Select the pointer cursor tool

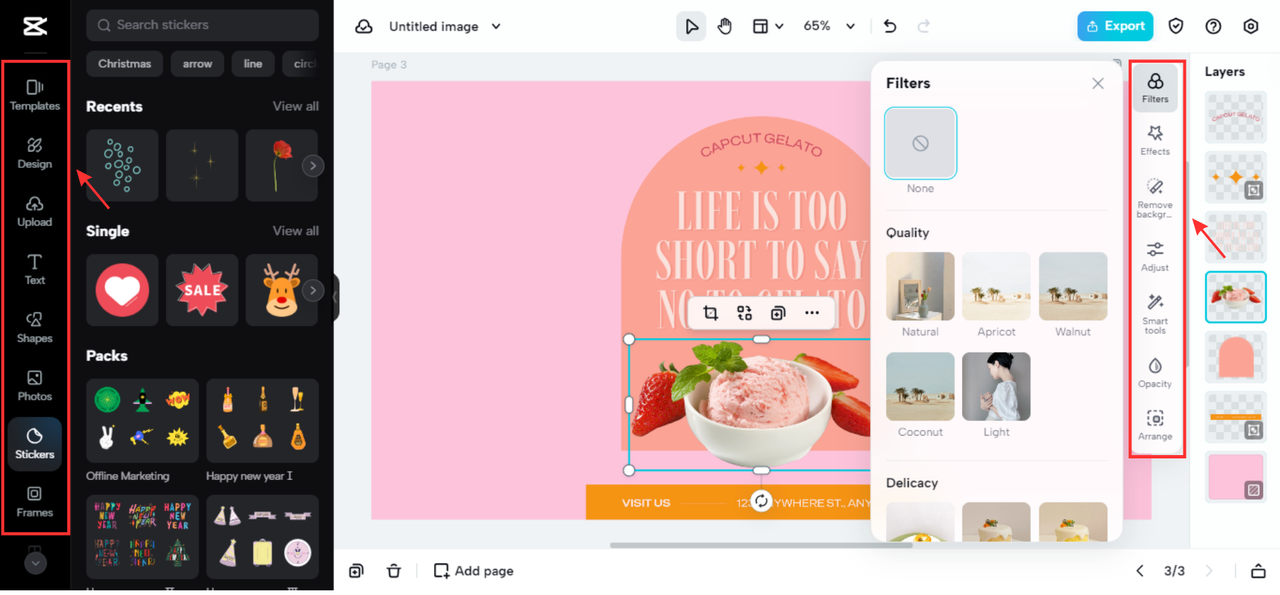coord(691,26)
